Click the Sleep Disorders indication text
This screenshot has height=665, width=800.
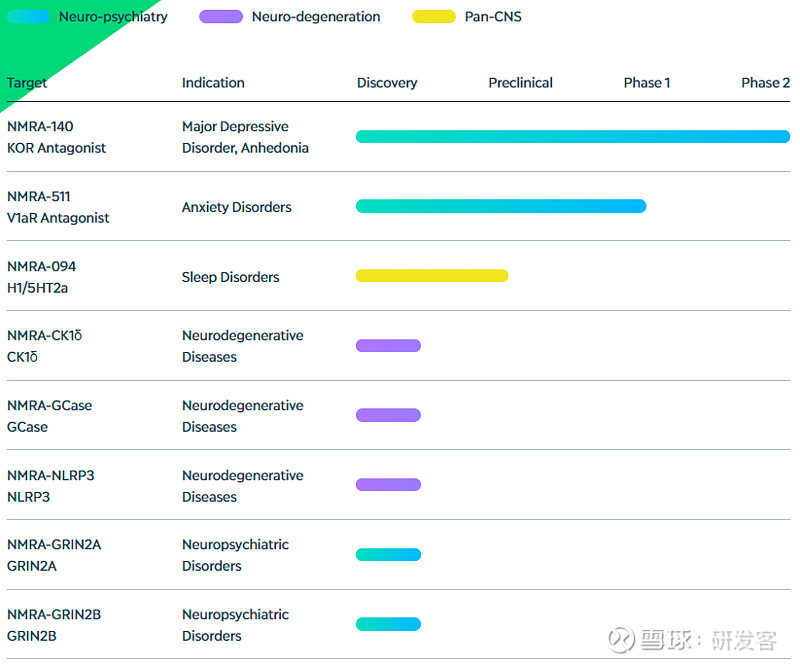[230, 277]
